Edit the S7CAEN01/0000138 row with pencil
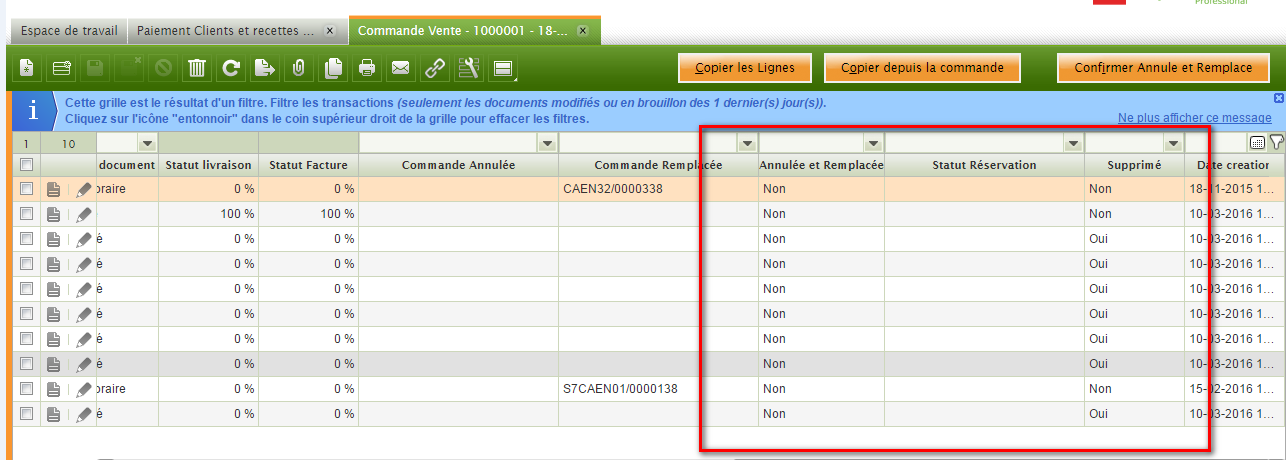This screenshot has height=460, width=1286. click(x=84, y=389)
